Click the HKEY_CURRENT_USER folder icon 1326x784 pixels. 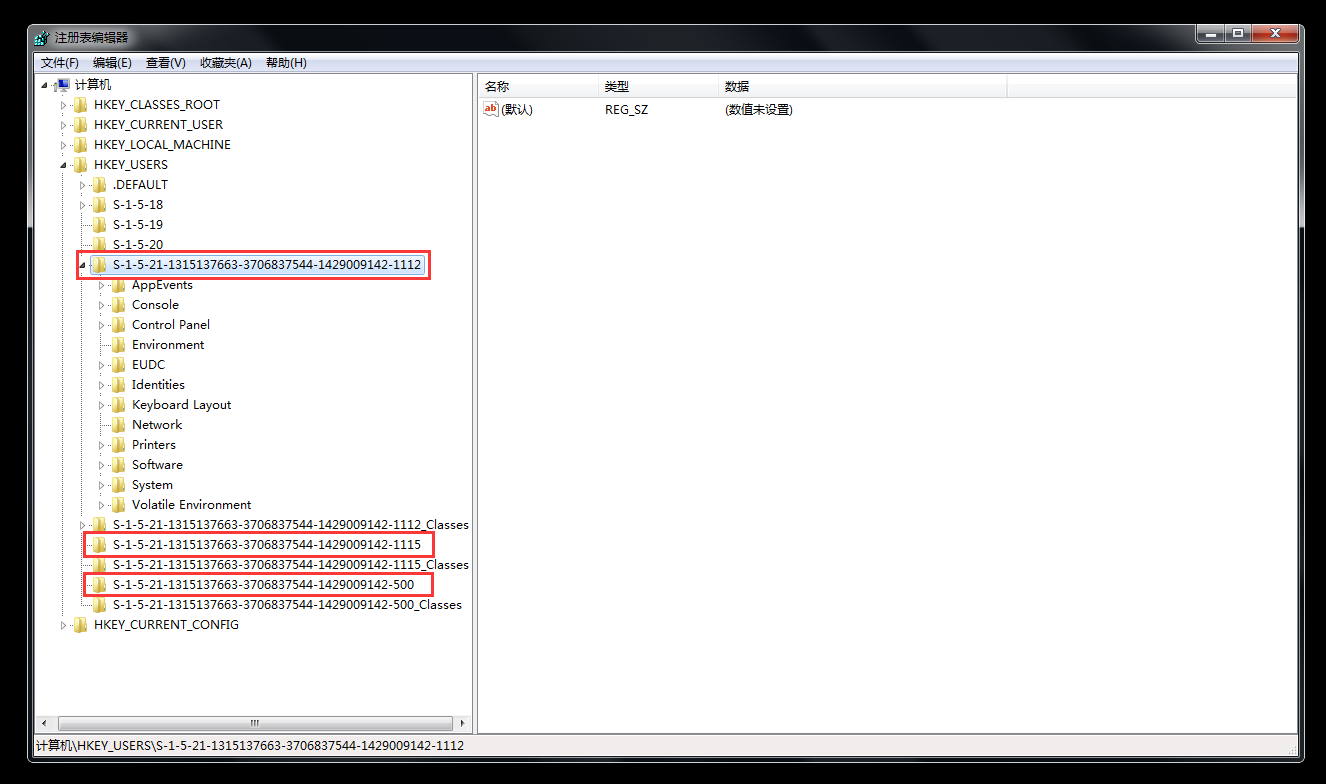[80, 125]
